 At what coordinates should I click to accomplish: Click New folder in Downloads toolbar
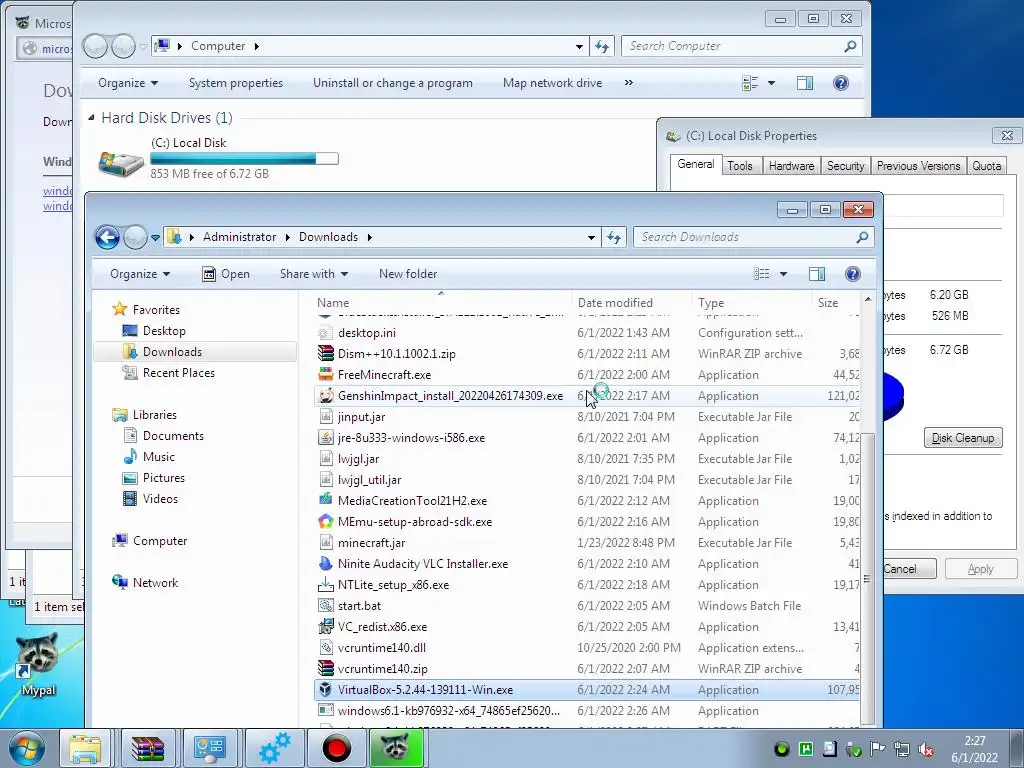tap(408, 274)
